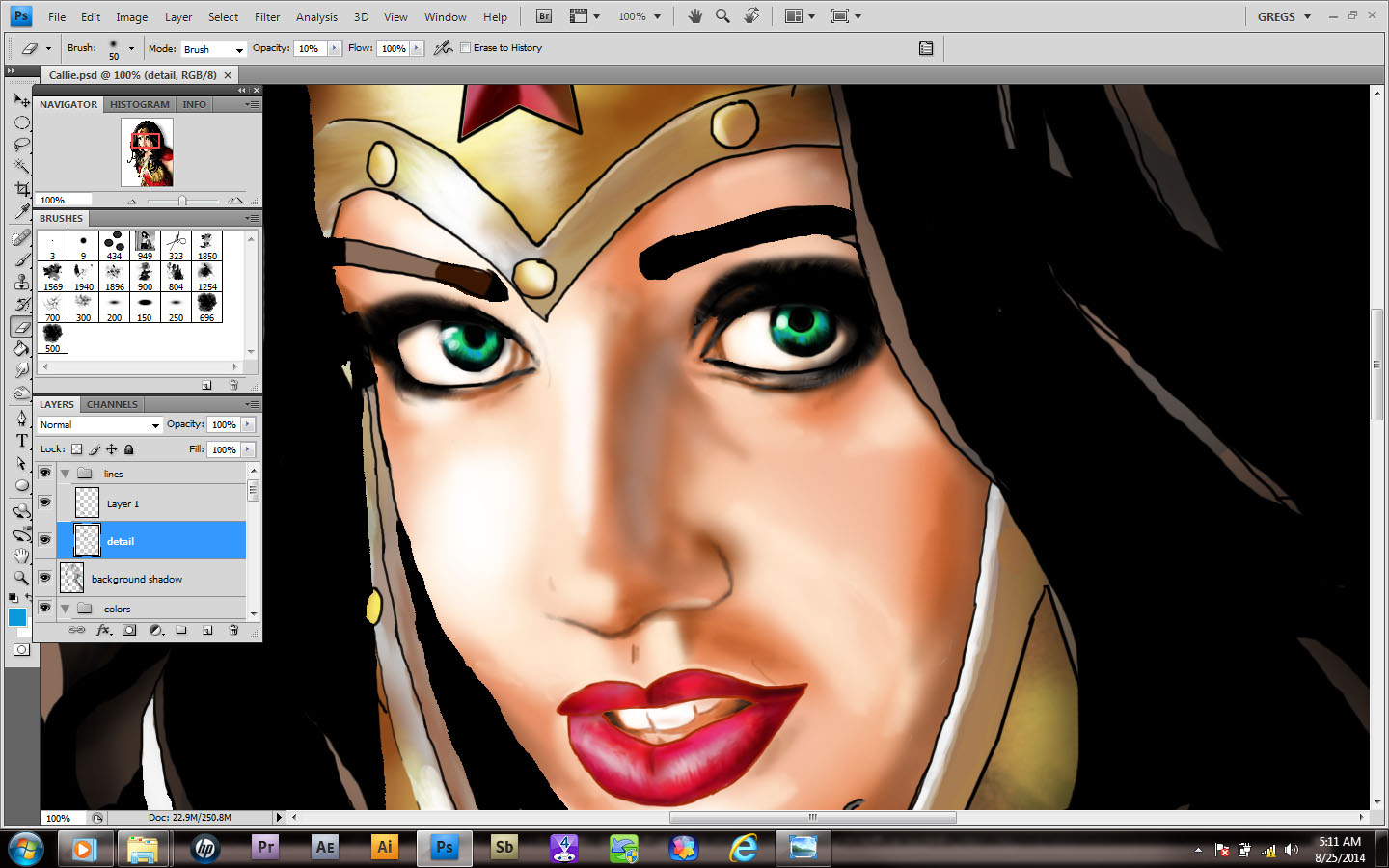Toggle visibility of Layer 1

44,502
